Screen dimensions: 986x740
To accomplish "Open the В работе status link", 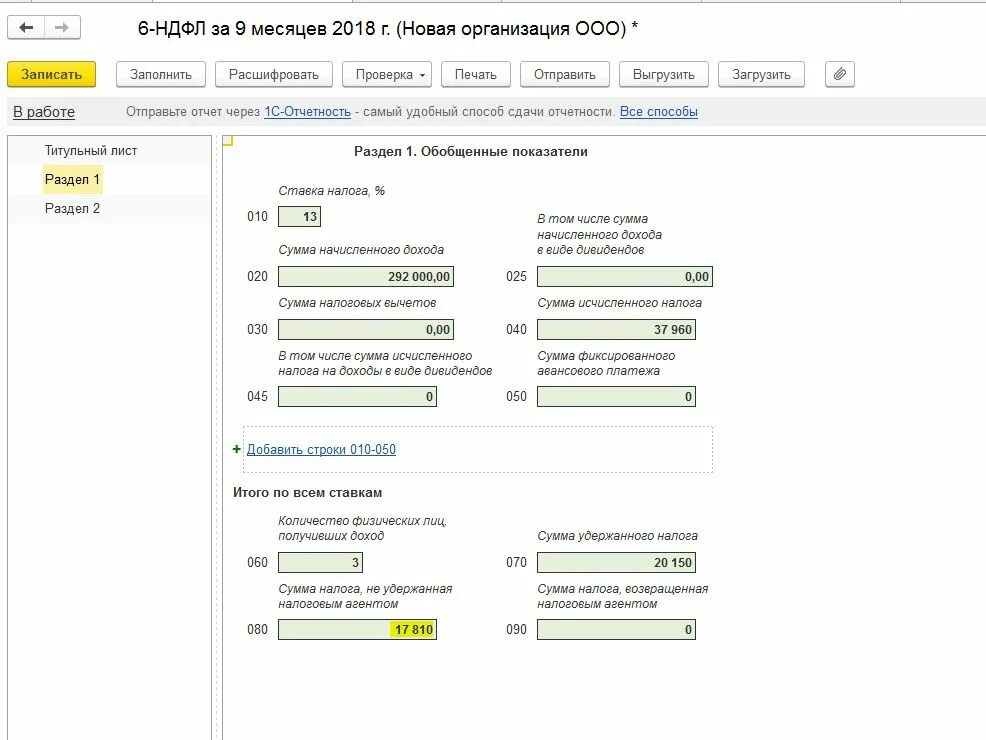I will (x=48, y=111).
